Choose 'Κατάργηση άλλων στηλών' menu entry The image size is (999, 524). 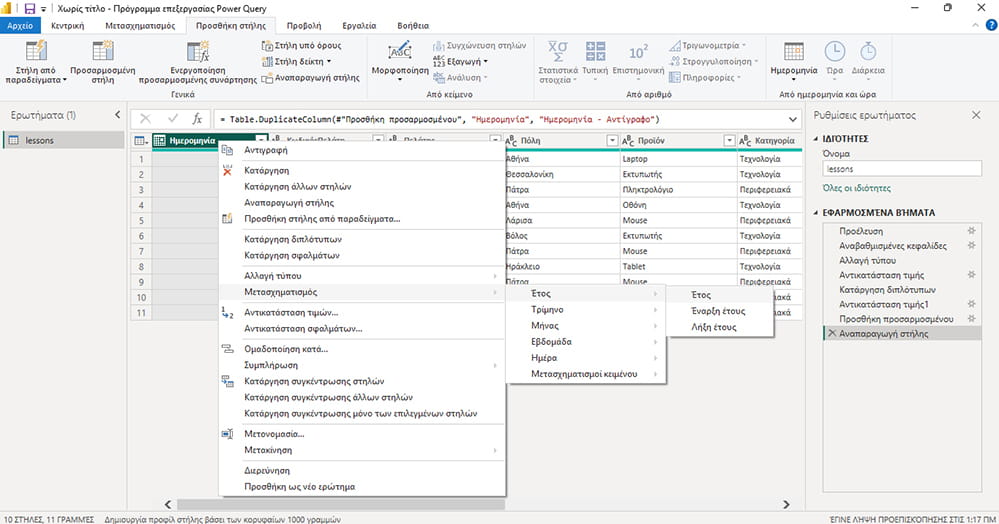tap(298, 186)
